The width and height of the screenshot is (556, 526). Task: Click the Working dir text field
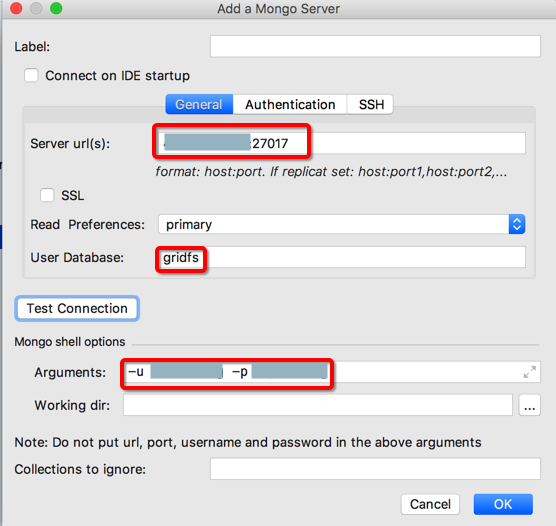318,405
